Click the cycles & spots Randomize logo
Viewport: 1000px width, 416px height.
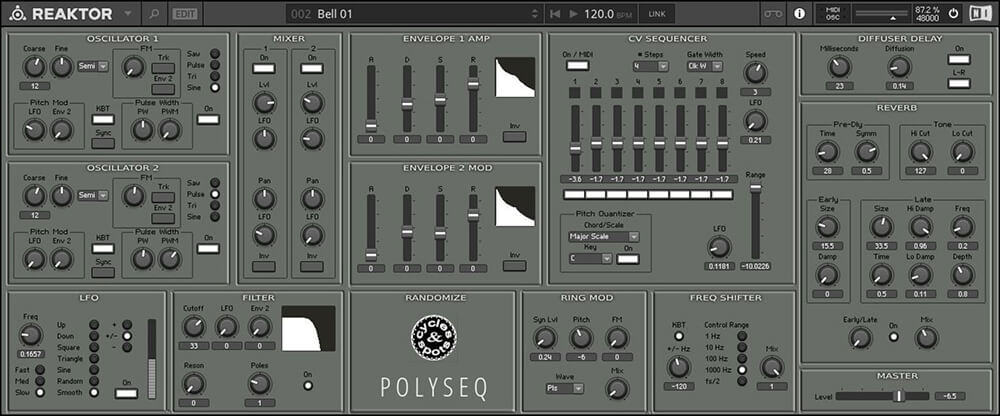click(433, 336)
